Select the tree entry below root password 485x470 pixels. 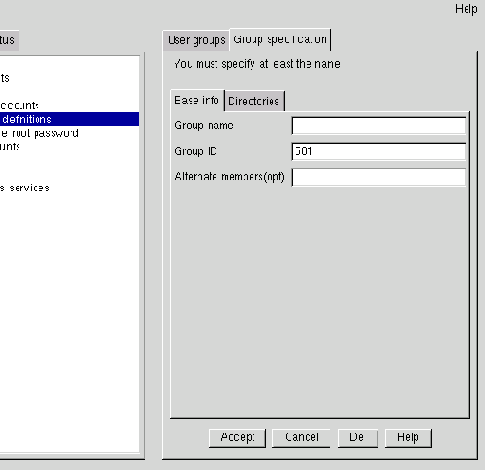10,147
